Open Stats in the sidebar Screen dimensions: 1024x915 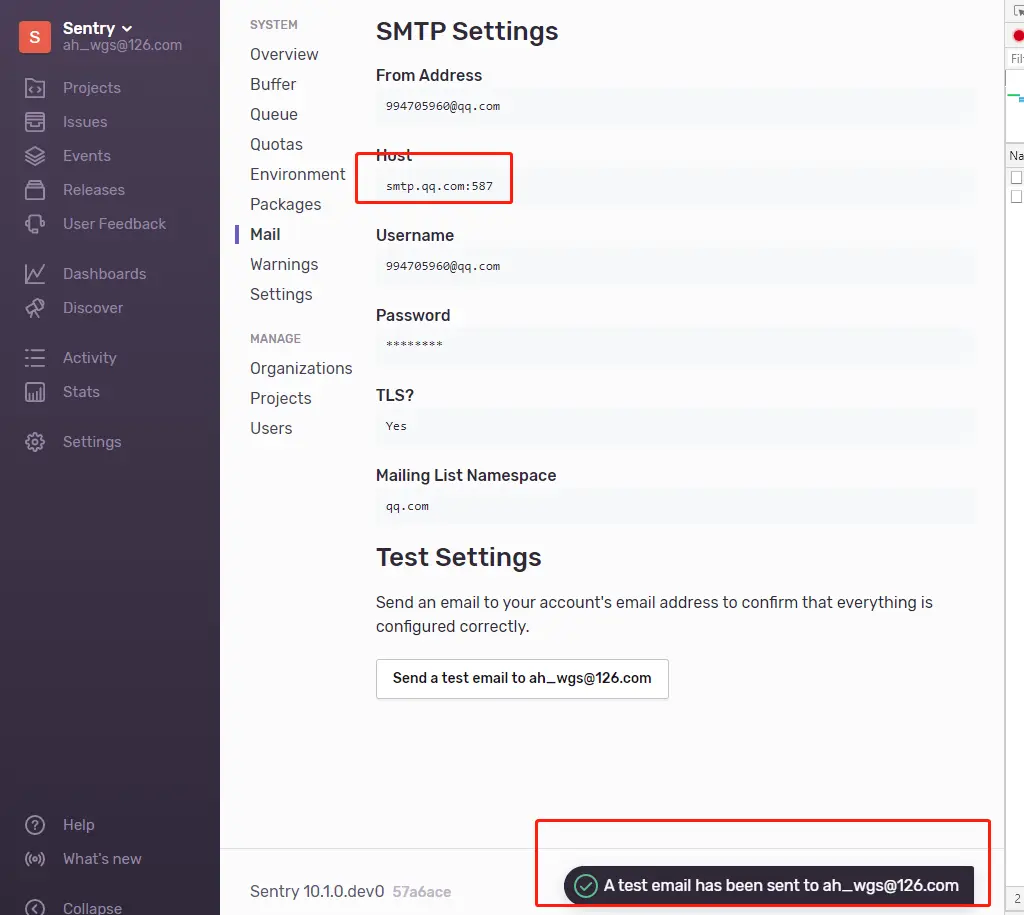point(81,392)
